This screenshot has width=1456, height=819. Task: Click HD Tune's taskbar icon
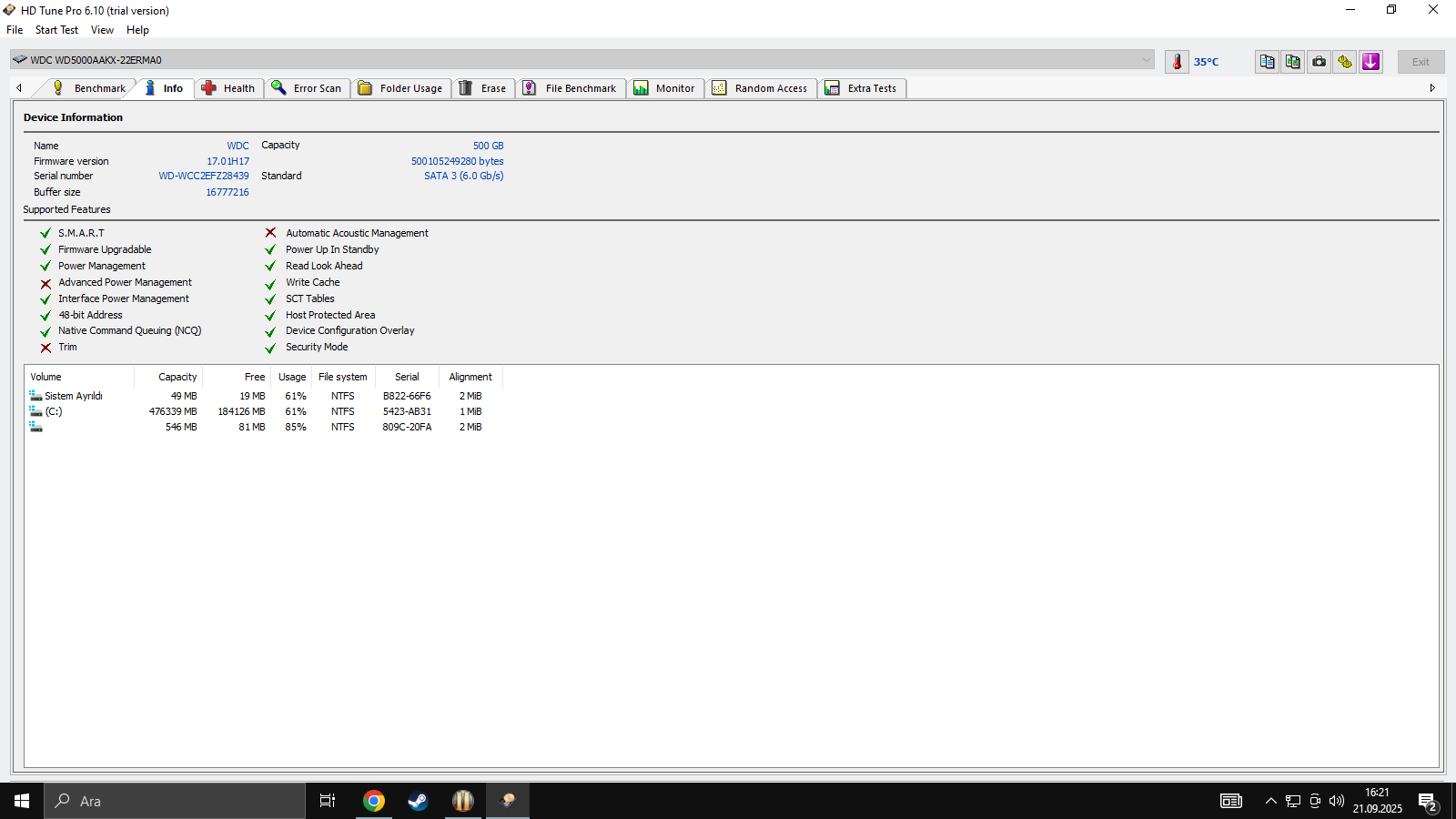click(508, 801)
